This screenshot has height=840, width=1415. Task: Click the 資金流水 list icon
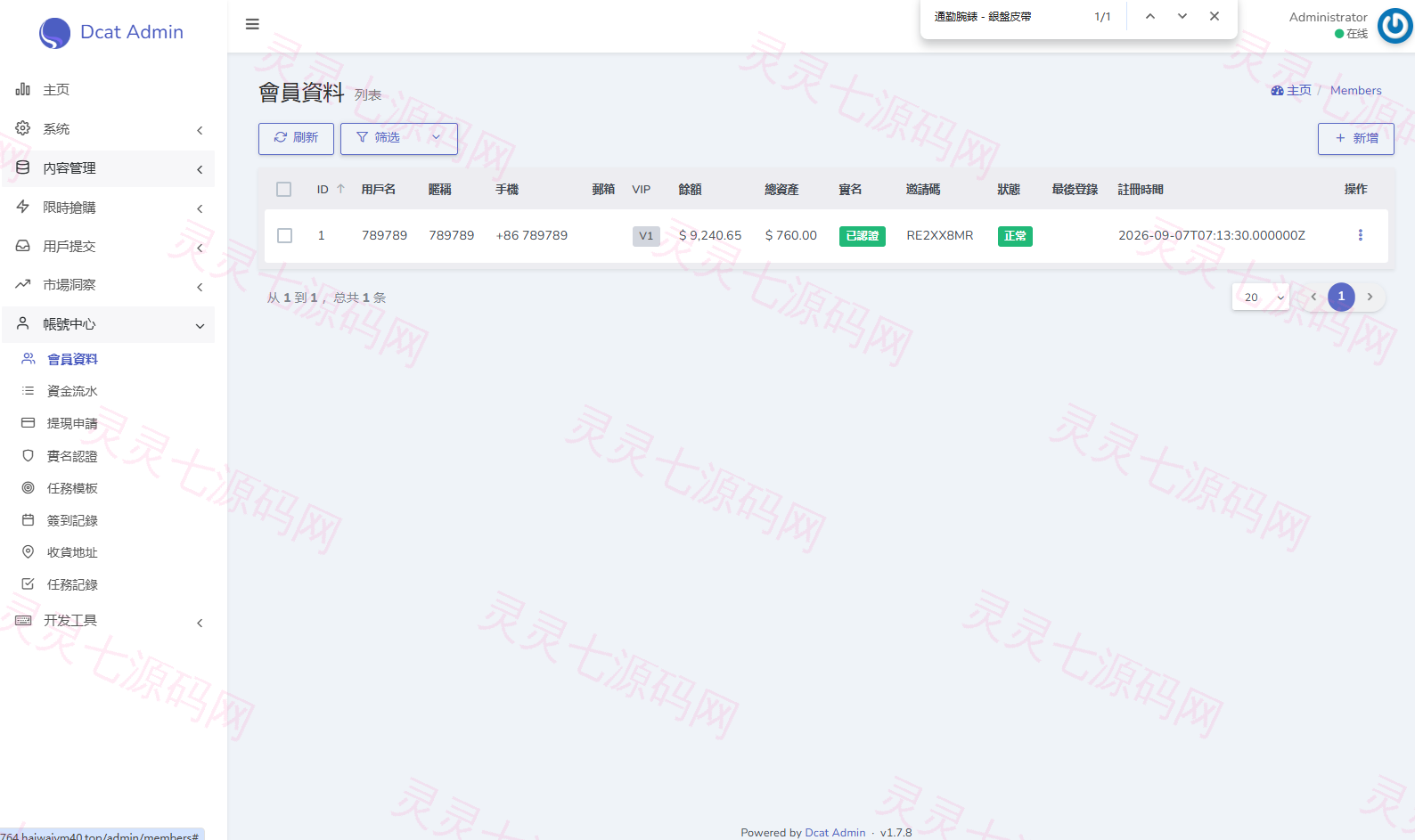pos(29,391)
